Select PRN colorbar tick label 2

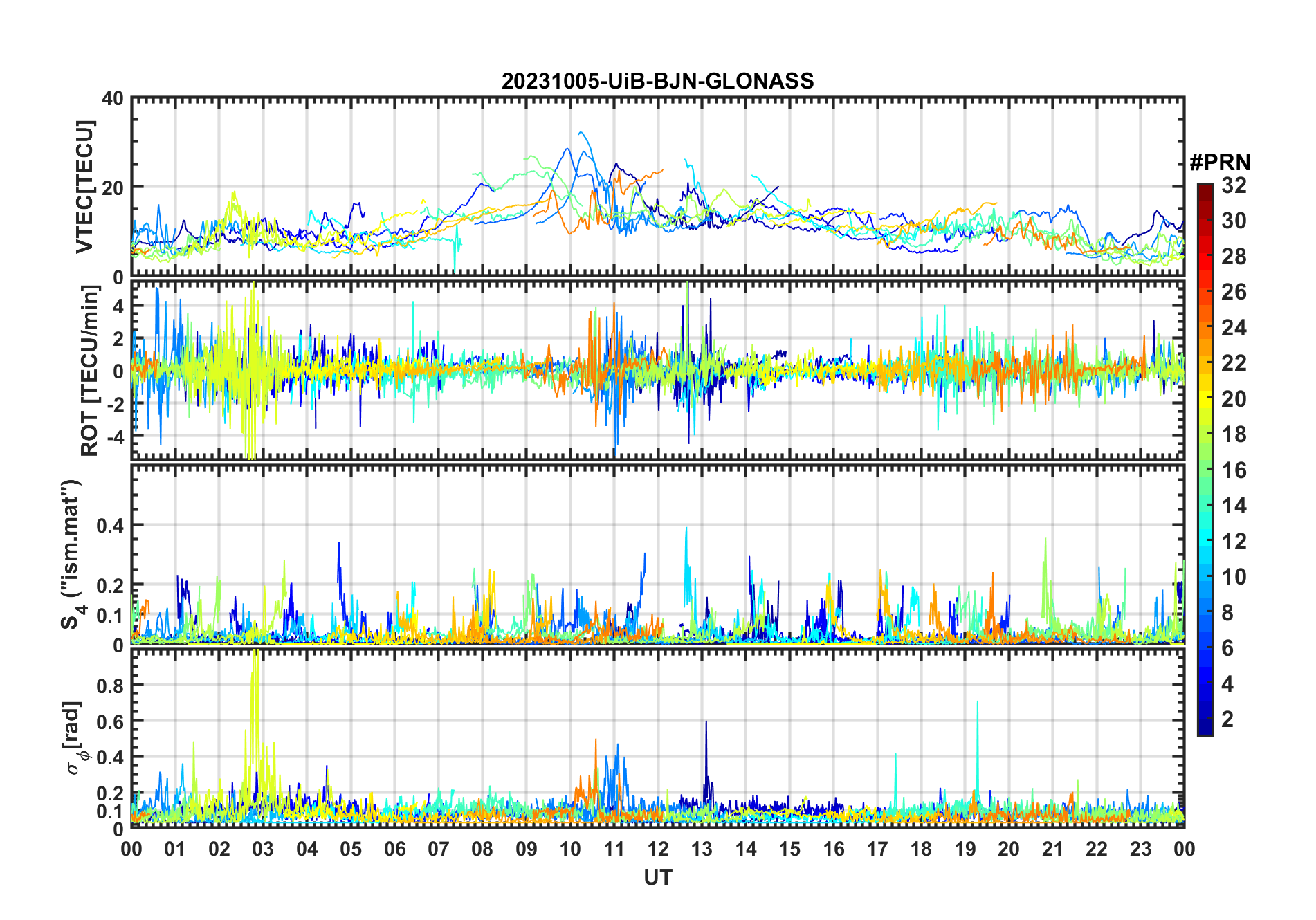point(1227,719)
